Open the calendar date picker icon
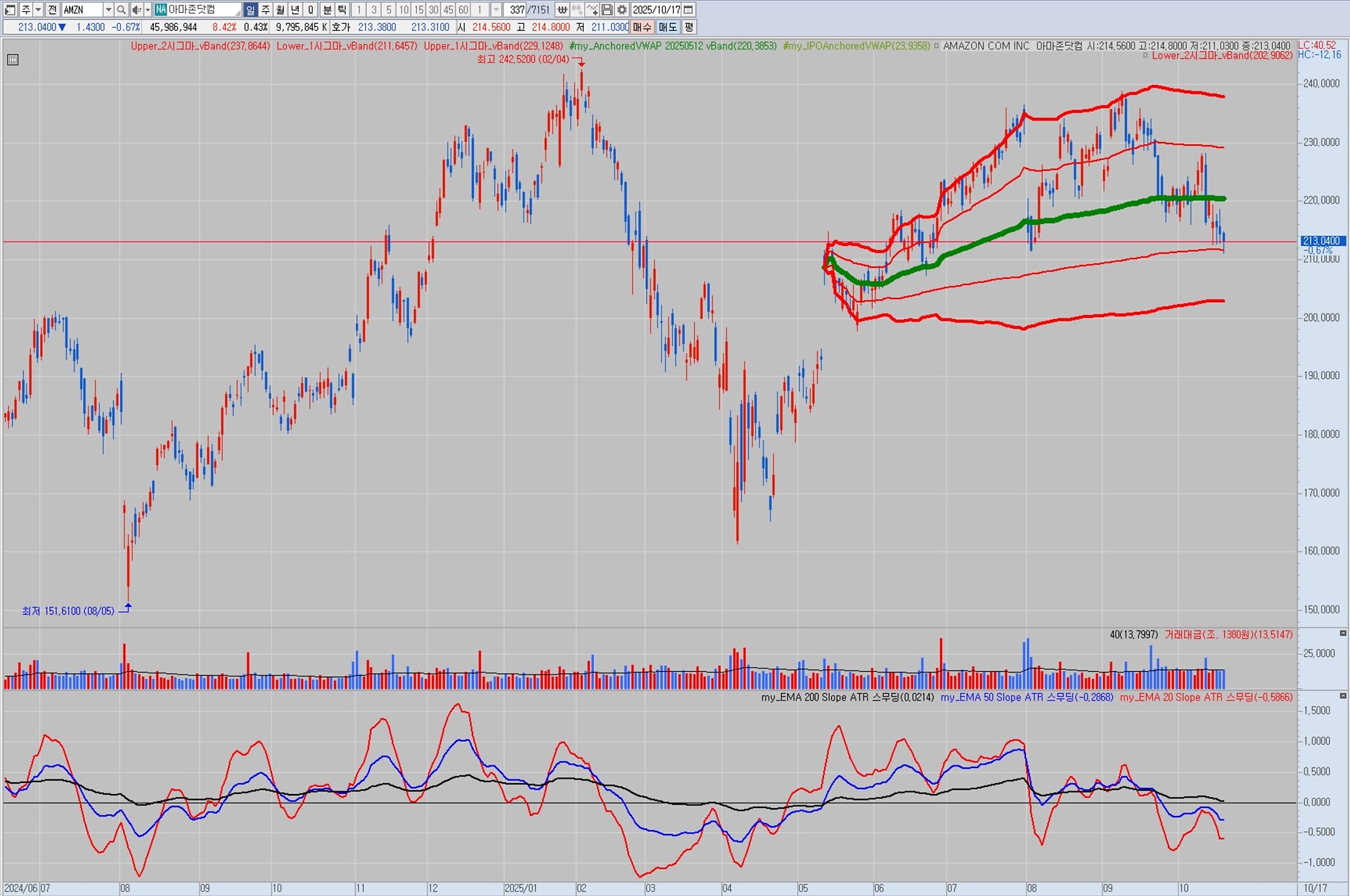1350x896 pixels. (689, 10)
